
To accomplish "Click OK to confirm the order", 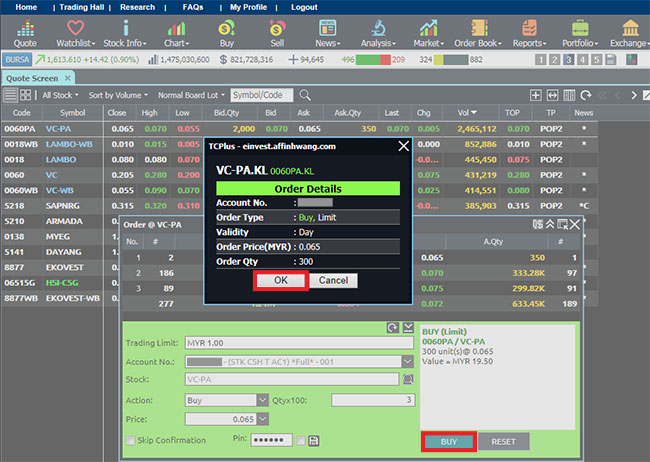I will [x=280, y=281].
